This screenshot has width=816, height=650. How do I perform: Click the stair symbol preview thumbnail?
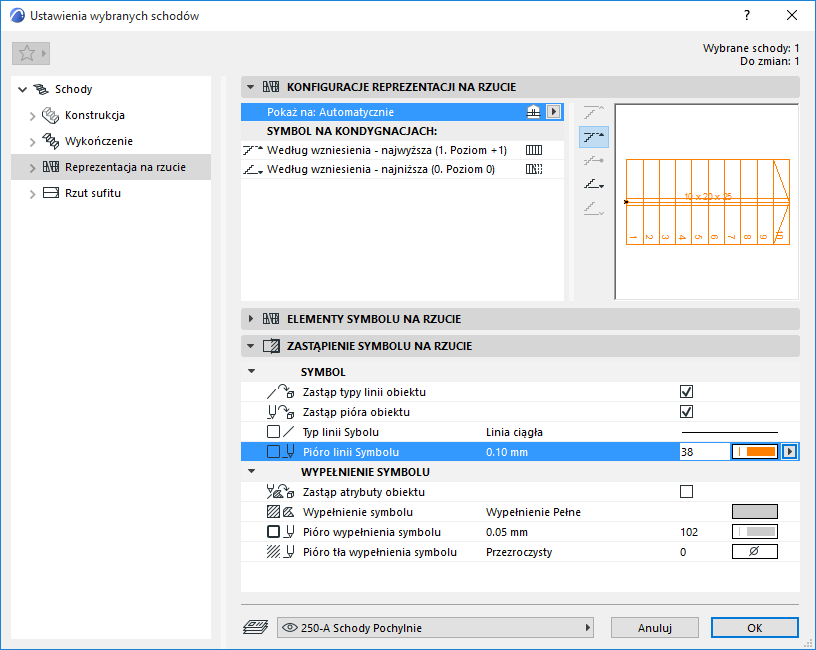[x=707, y=201]
